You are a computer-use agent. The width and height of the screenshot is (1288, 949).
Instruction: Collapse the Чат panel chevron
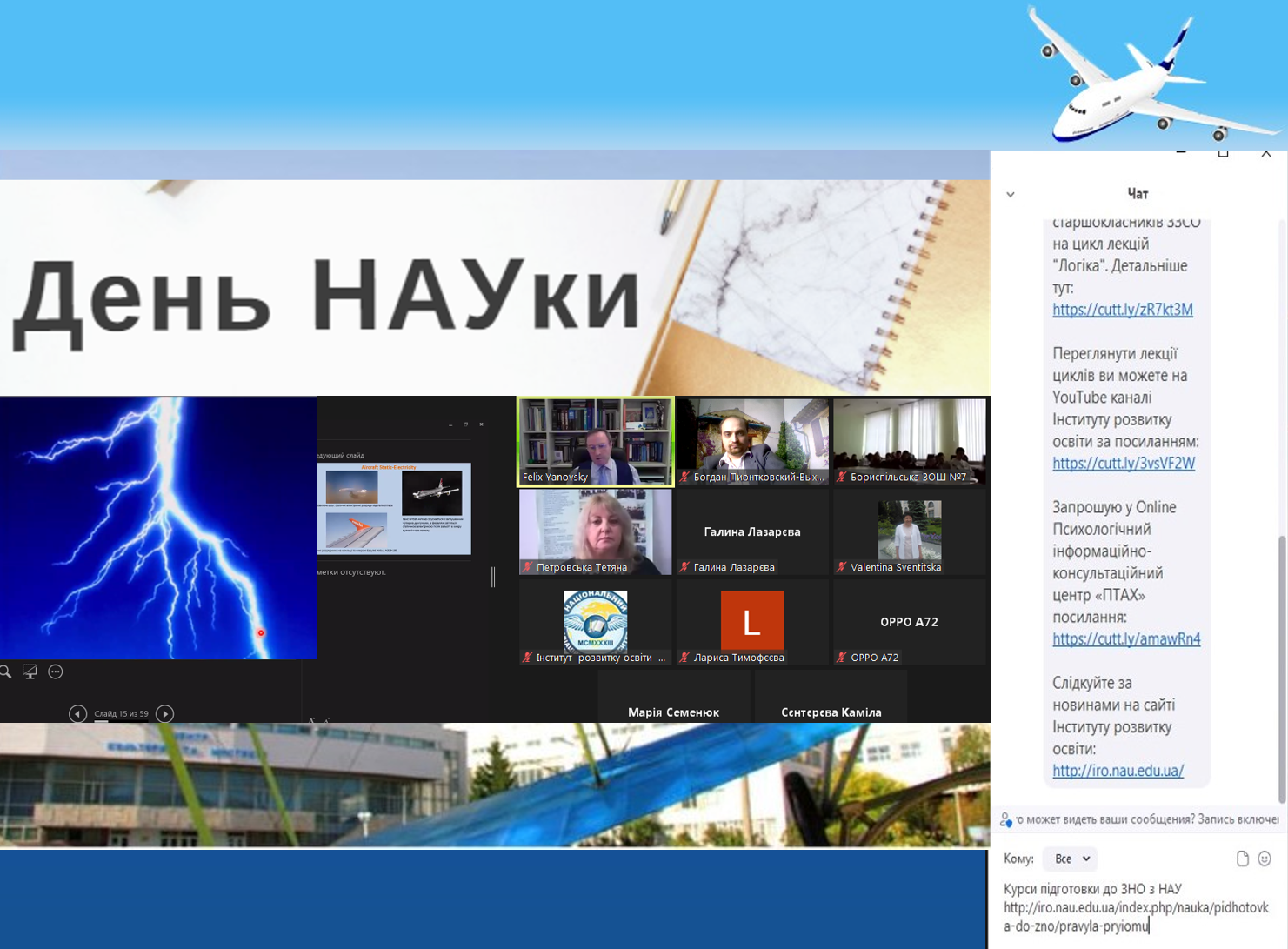click(x=1011, y=194)
